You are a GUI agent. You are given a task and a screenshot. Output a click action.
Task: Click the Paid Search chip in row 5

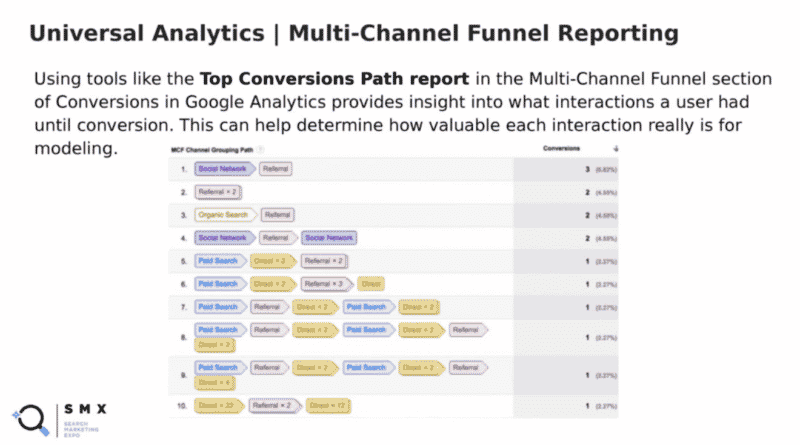[220, 261]
